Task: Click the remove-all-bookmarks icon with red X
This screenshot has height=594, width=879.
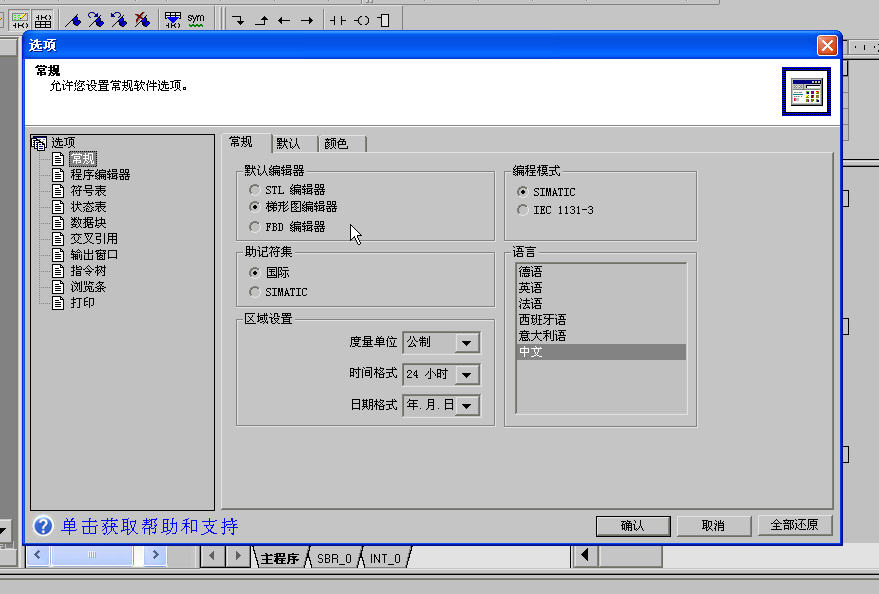Action: (143, 19)
